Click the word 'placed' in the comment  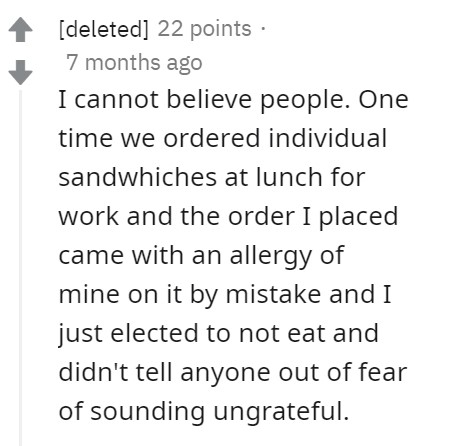[x=359, y=217]
